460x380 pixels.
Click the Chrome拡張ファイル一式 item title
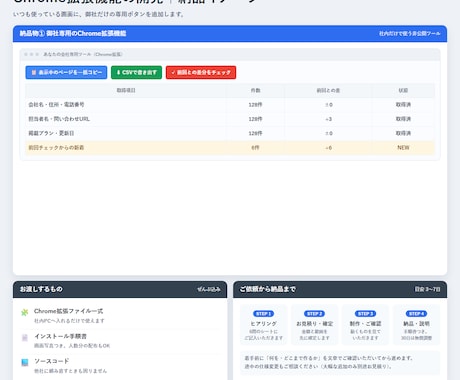68,311
